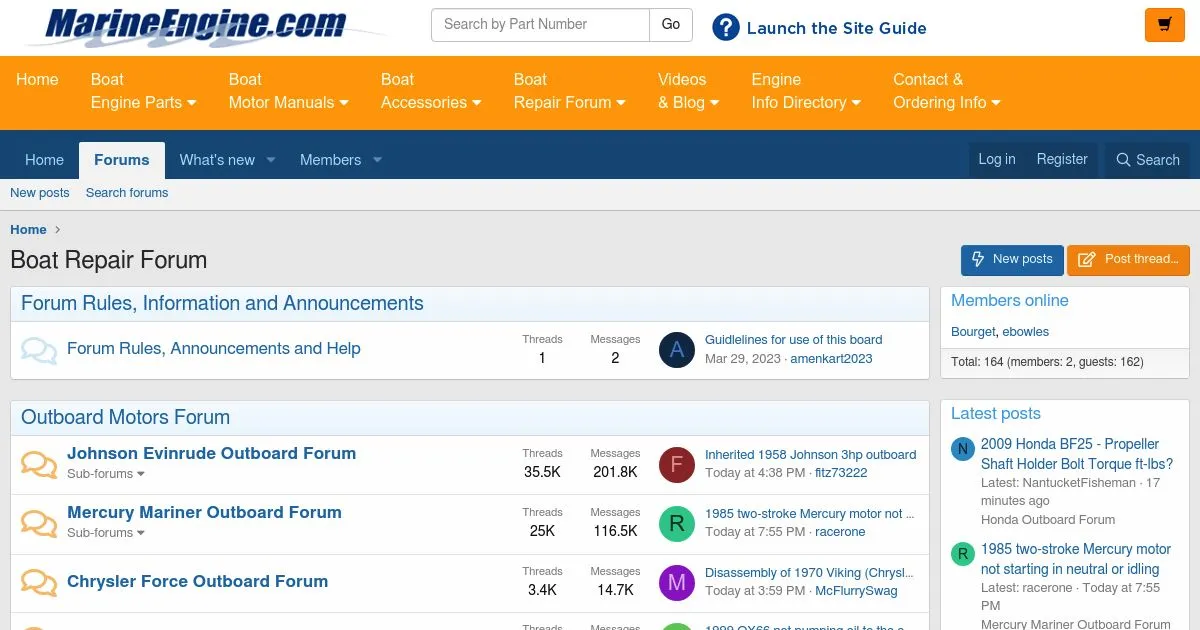Open Inherited 1958 Johnson 3hp outboard thread
The height and width of the screenshot is (630, 1200).
(x=810, y=455)
